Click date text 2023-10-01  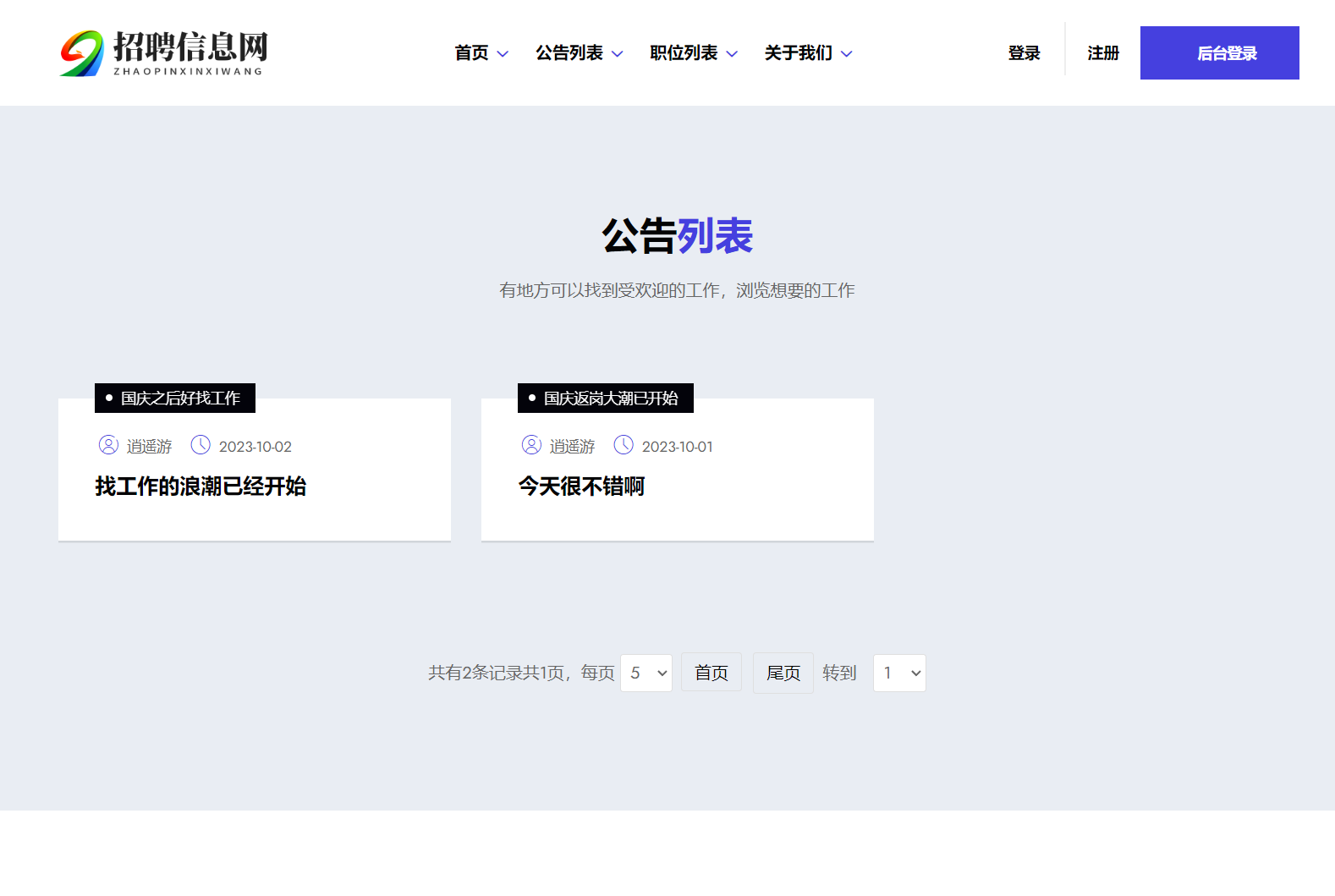[x=678, y=447]
